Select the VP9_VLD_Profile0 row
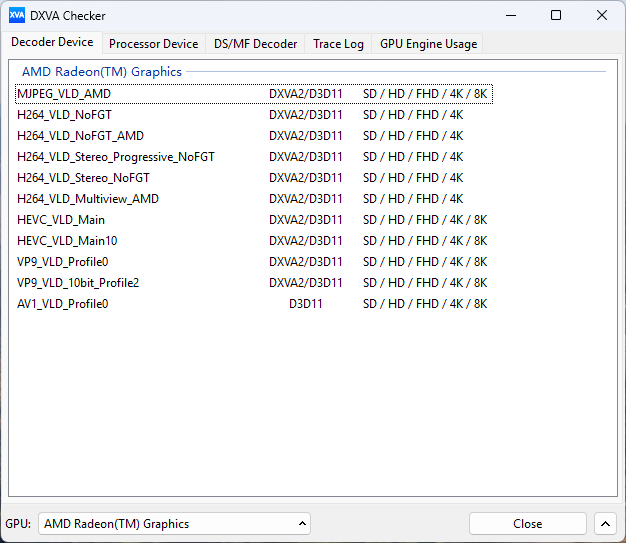The height and width of the screenshot is (543, 626). click(x=254, y=262)
